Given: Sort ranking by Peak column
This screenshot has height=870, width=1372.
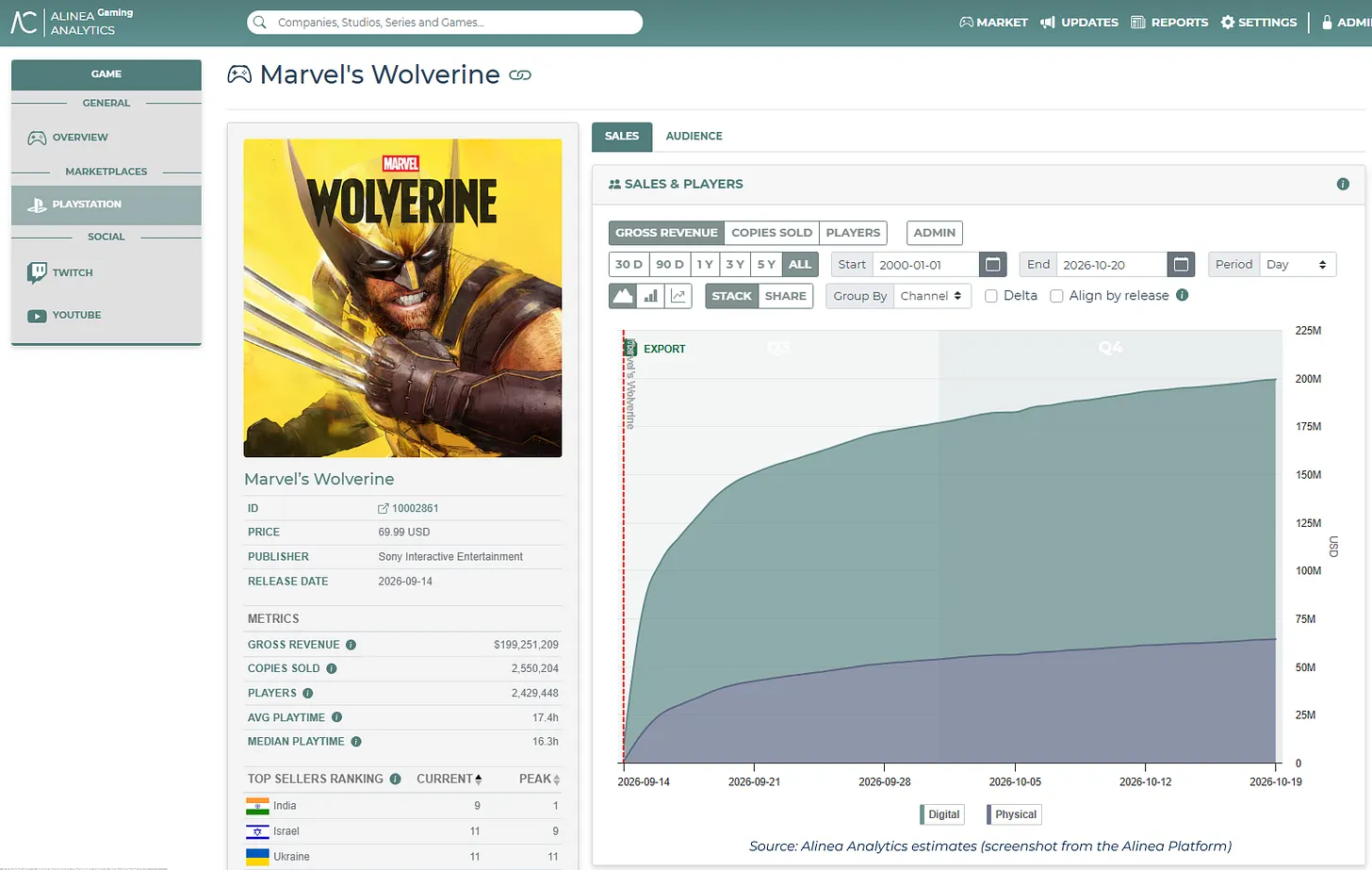Looking at the screenshot, I should 540,779.
